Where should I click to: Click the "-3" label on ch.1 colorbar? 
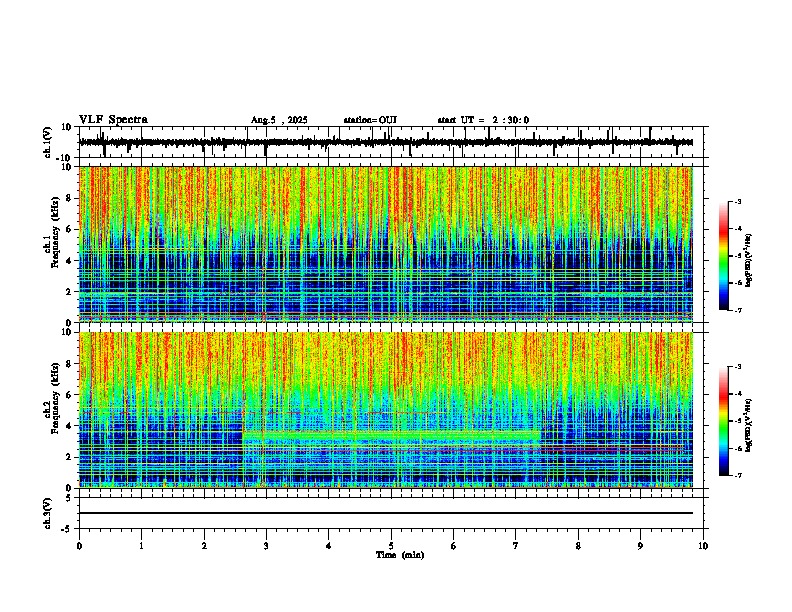point(737,201)
